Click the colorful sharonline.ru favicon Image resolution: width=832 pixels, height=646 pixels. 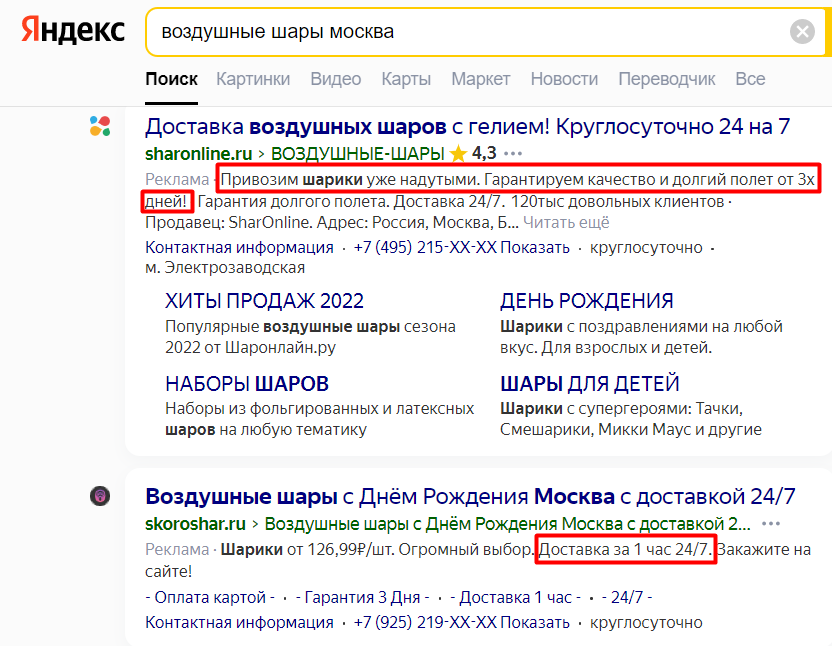pyautogui.click(x=99, y=127)
